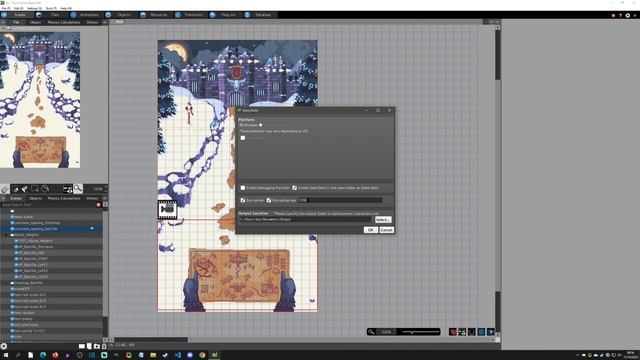Click the blue square icon in canvas bottom bar
Image resolution: width=640 pixels, height=360 pixels.
[x=481, y=332]
